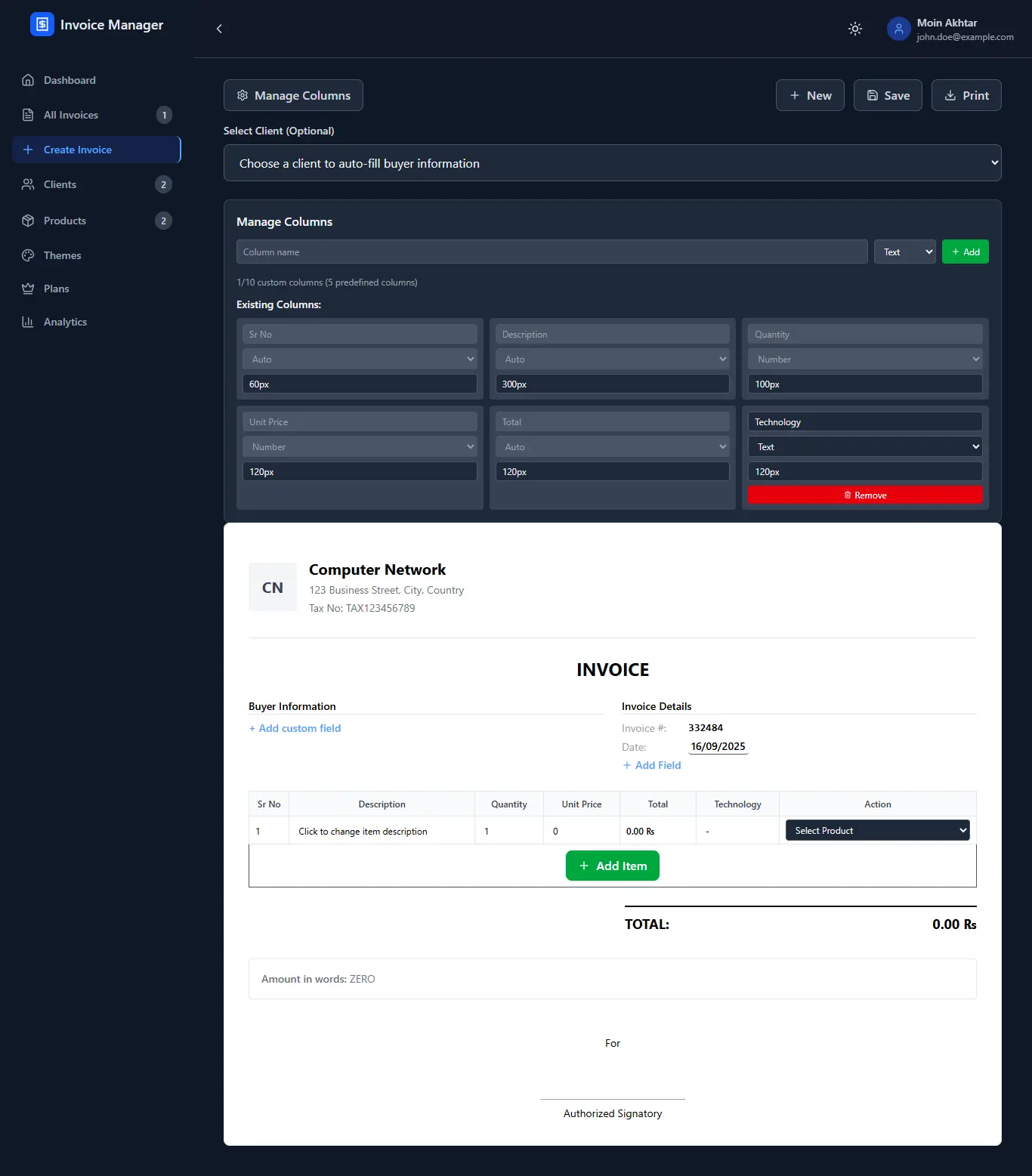Click the Products box icon
1032x1176 pixels.
28,221
